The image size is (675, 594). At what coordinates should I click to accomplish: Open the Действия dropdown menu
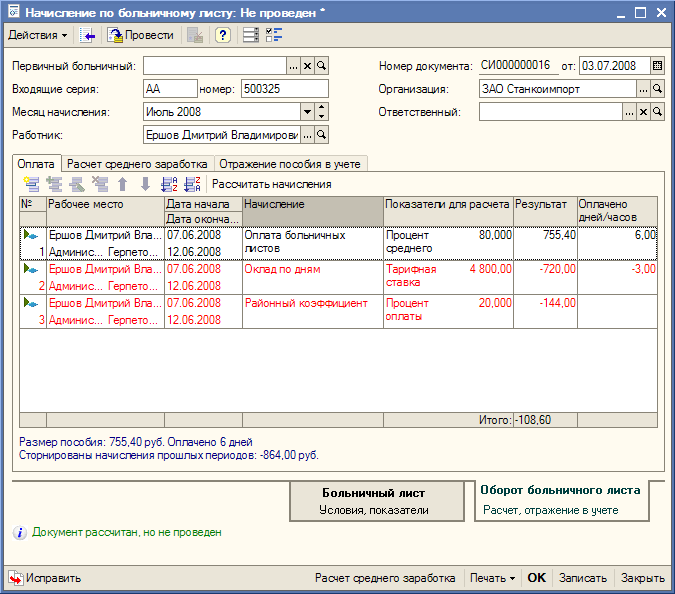[x=38, y=35]
